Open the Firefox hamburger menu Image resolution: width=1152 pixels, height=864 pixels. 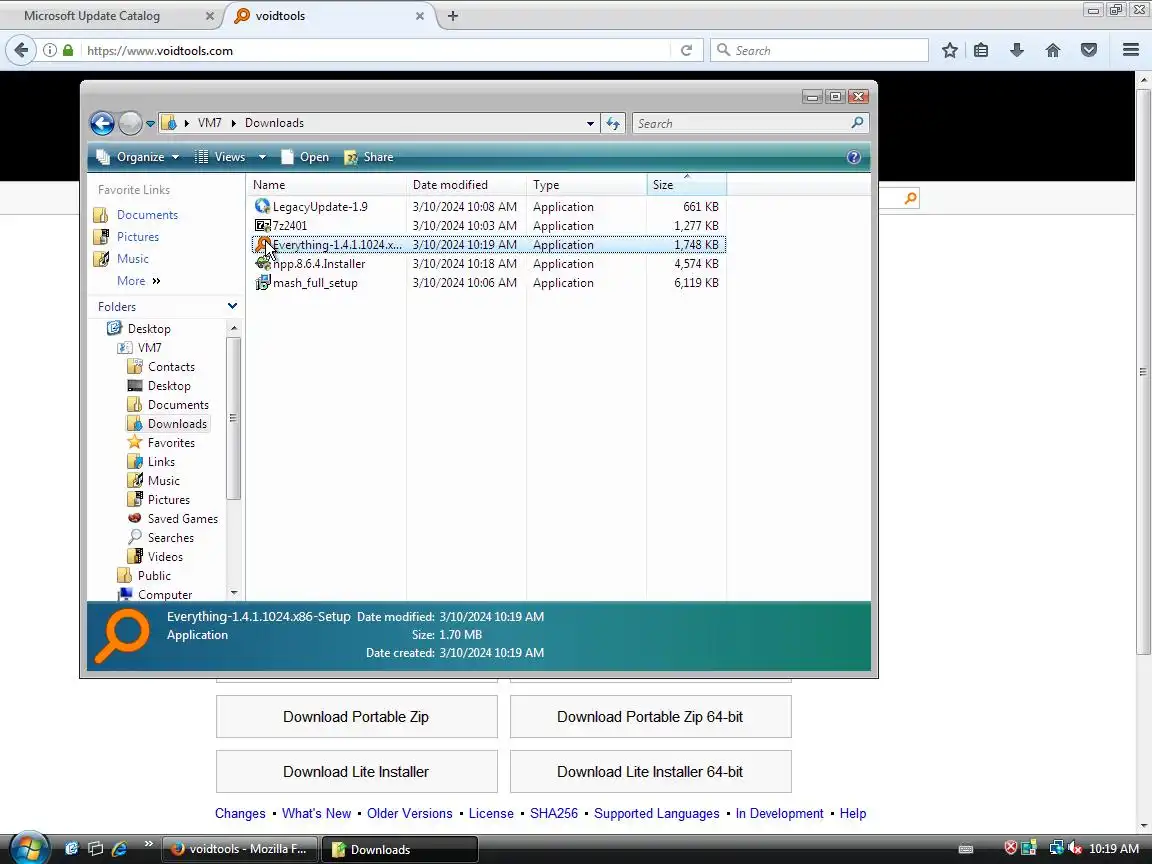pyautogui.click(x=1131, y=50)
